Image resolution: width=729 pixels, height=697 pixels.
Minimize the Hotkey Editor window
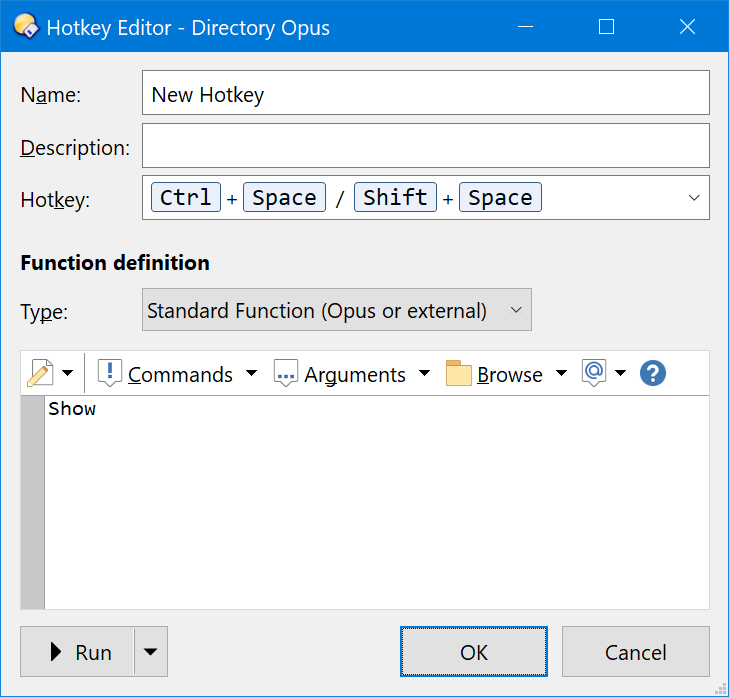coord(525,27)
